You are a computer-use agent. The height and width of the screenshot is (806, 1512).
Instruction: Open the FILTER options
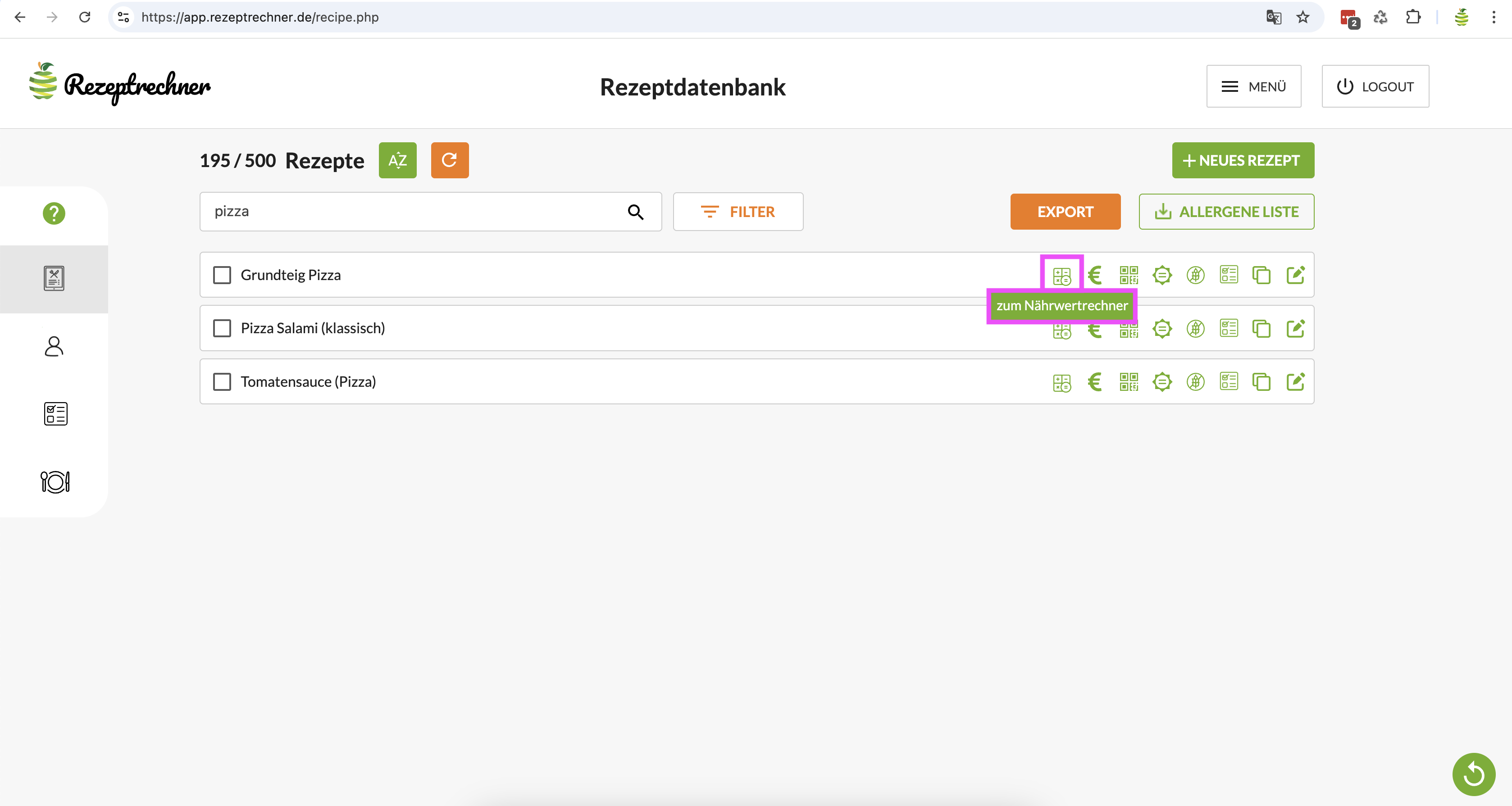coord(738,212)
